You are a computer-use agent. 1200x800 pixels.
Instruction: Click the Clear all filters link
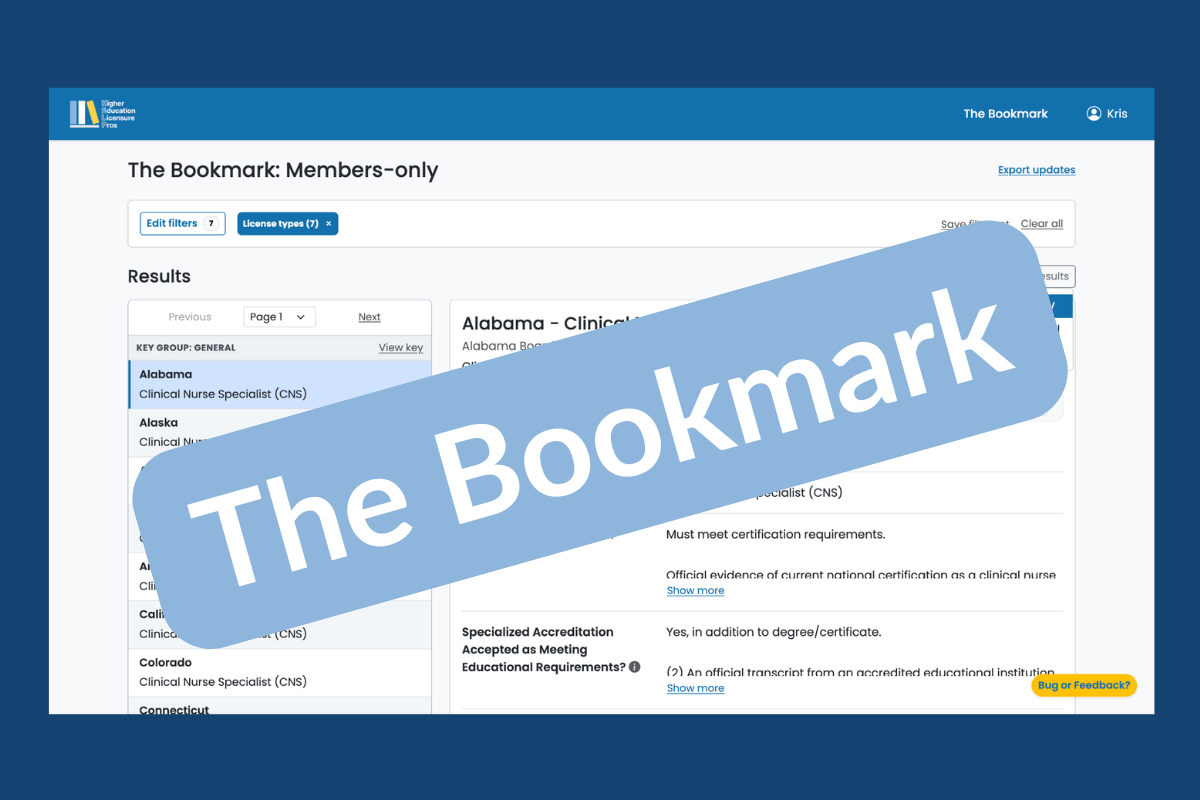coord(1042,224)
